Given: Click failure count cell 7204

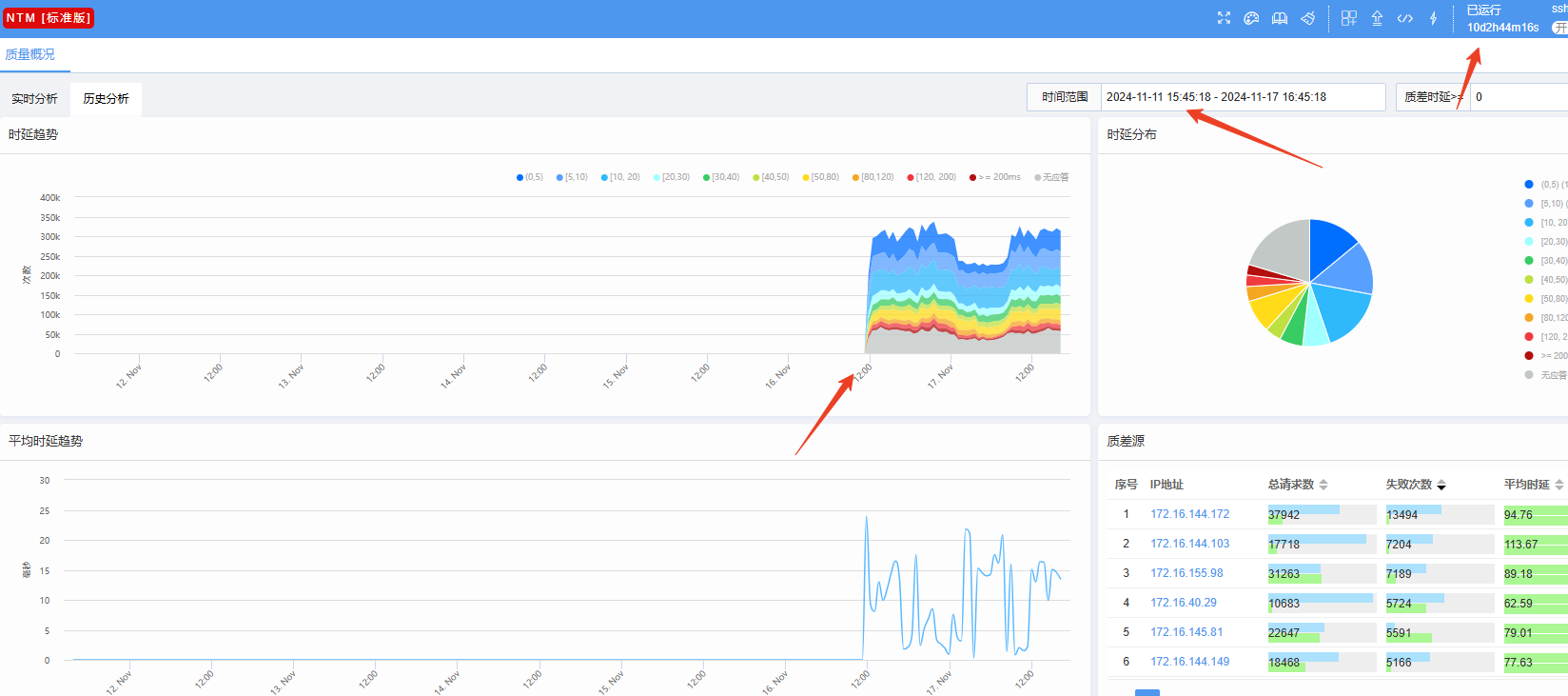Looking at the screenshot, I should pos(1440,545).
